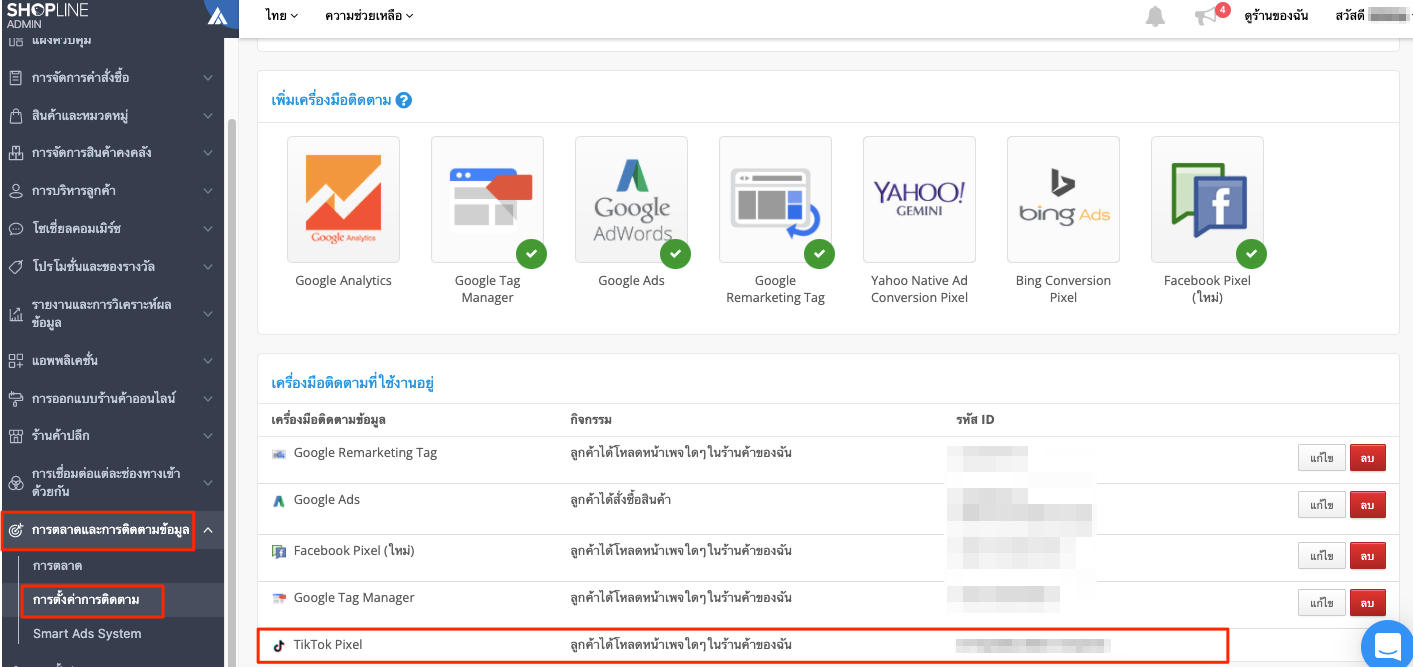Click the applications grid sidebar icon
1413x667 pixels.
15,360
